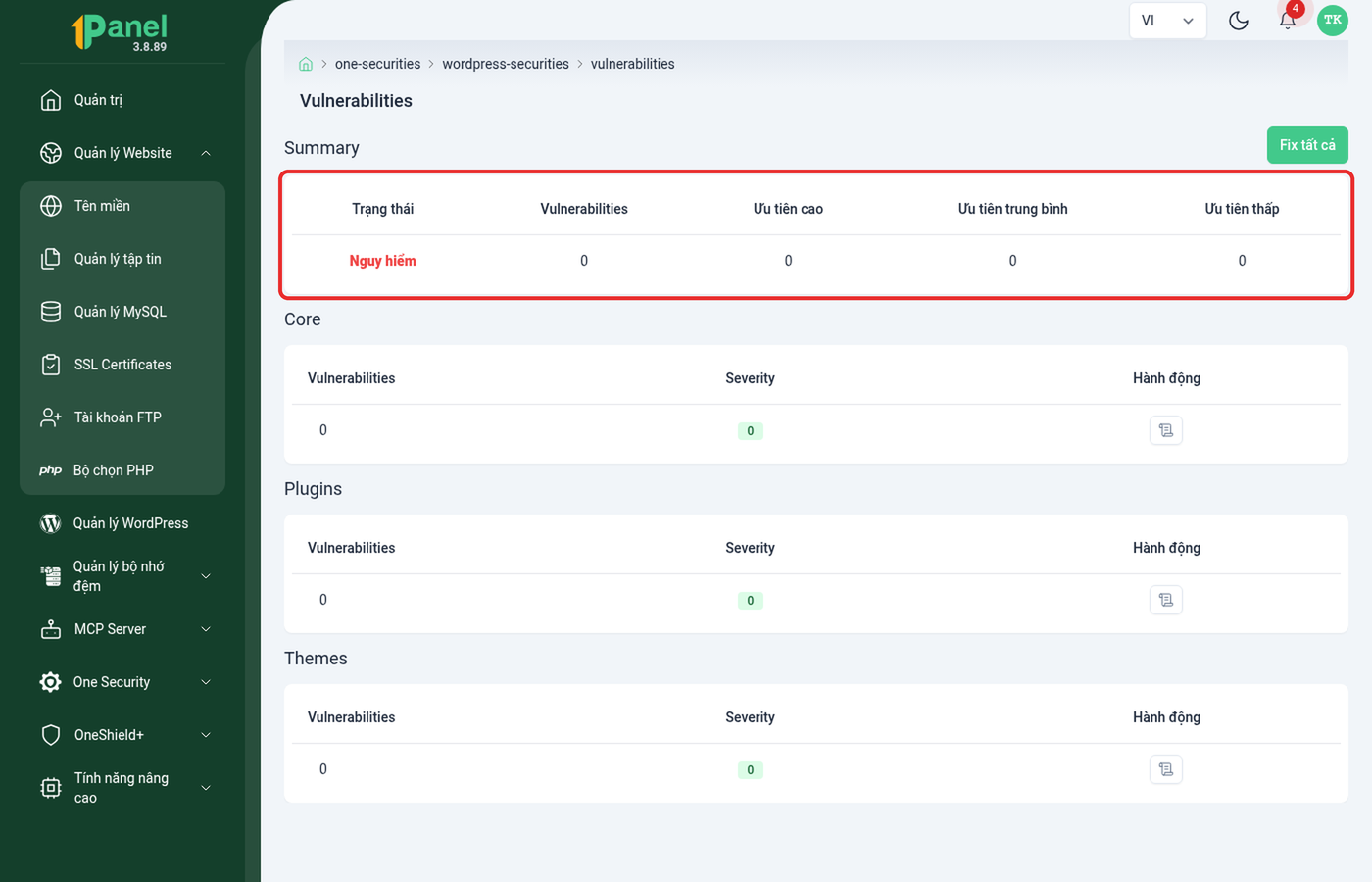Viewport: 1372px width, 882px height.
Task: Open the home breadcrumb icon
Action: pos(306,64)
